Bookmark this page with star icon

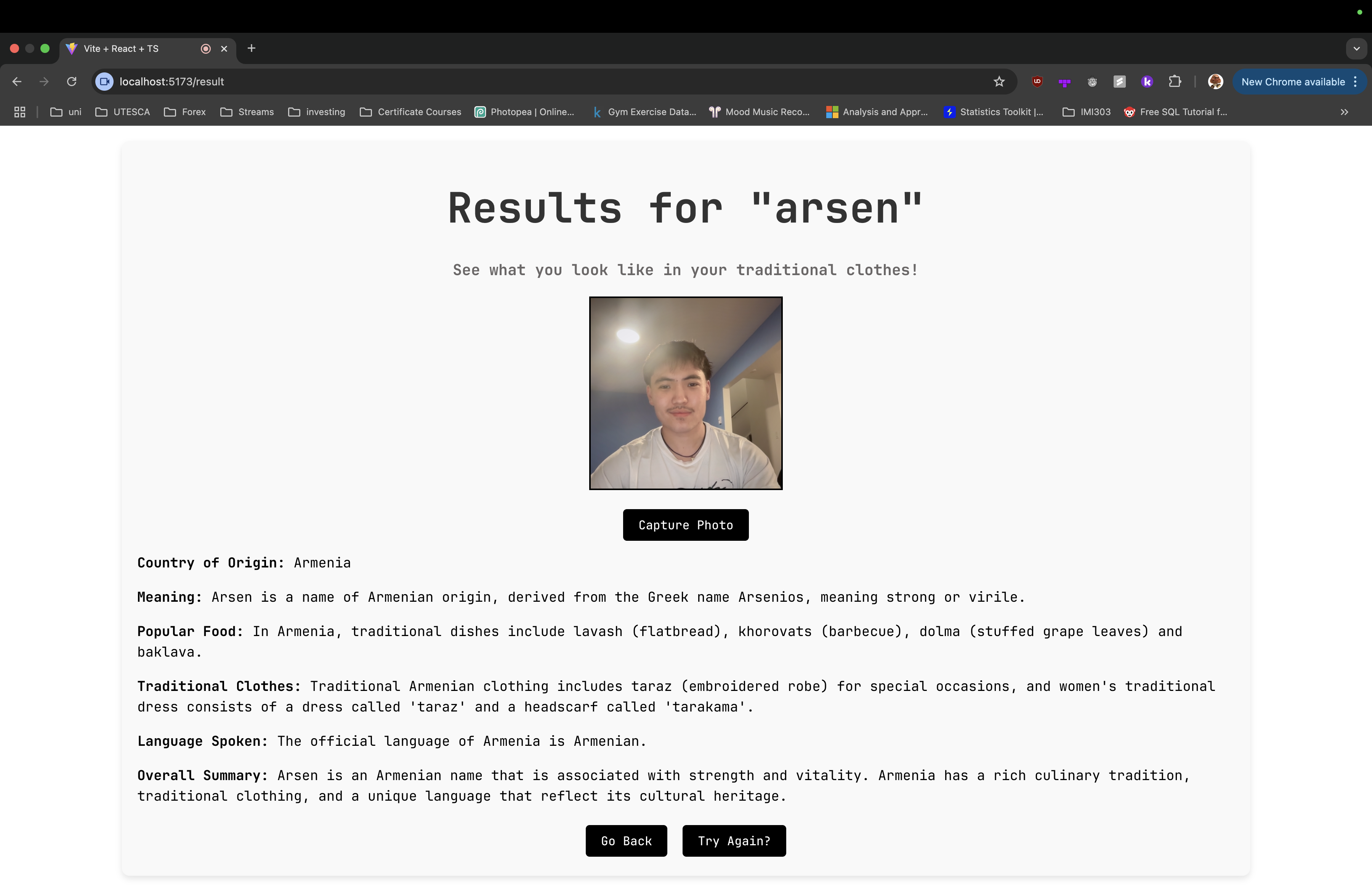(999, 82)
